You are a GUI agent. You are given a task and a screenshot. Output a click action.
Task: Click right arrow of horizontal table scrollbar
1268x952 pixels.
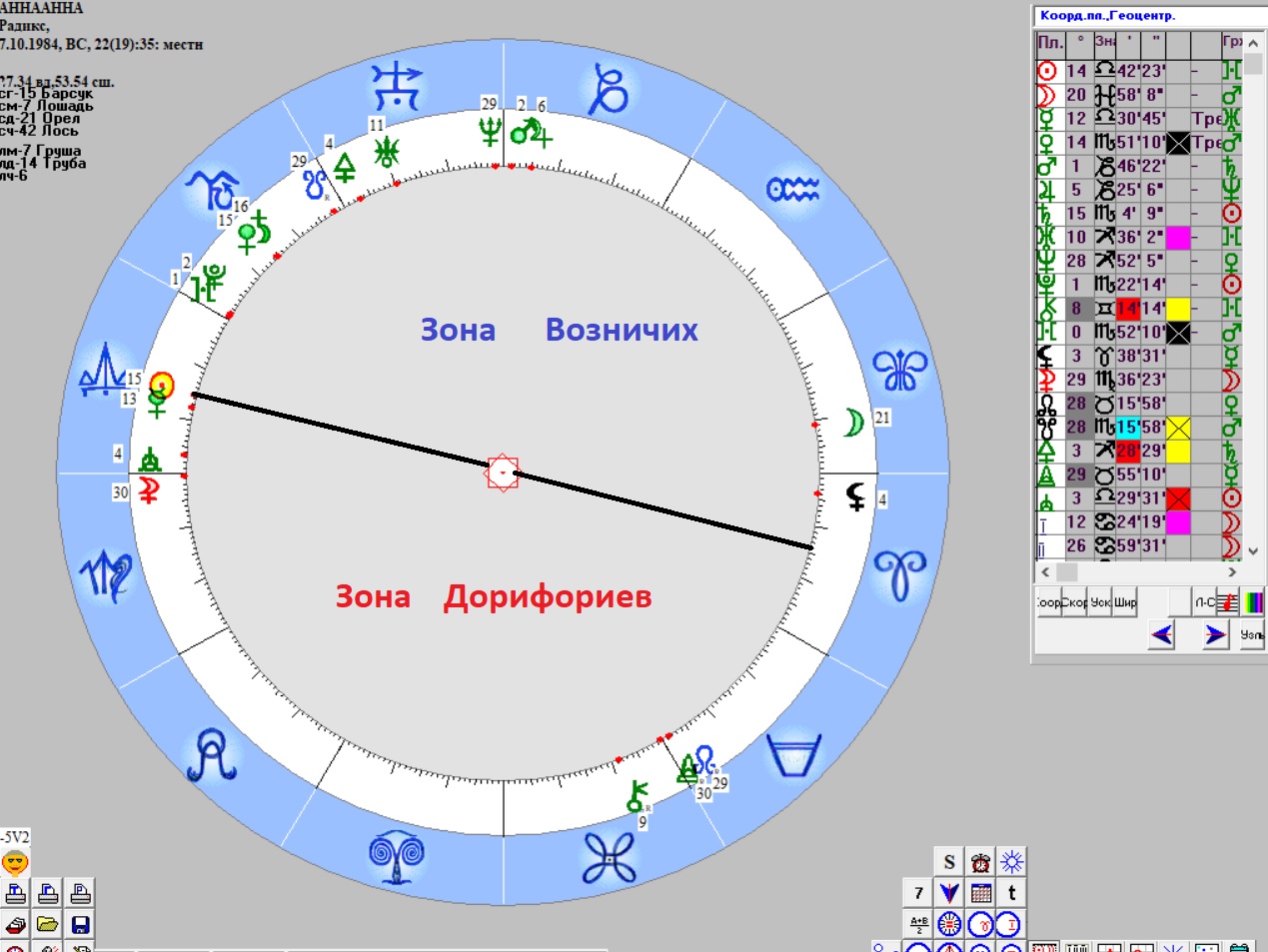tap(1232, 572)
